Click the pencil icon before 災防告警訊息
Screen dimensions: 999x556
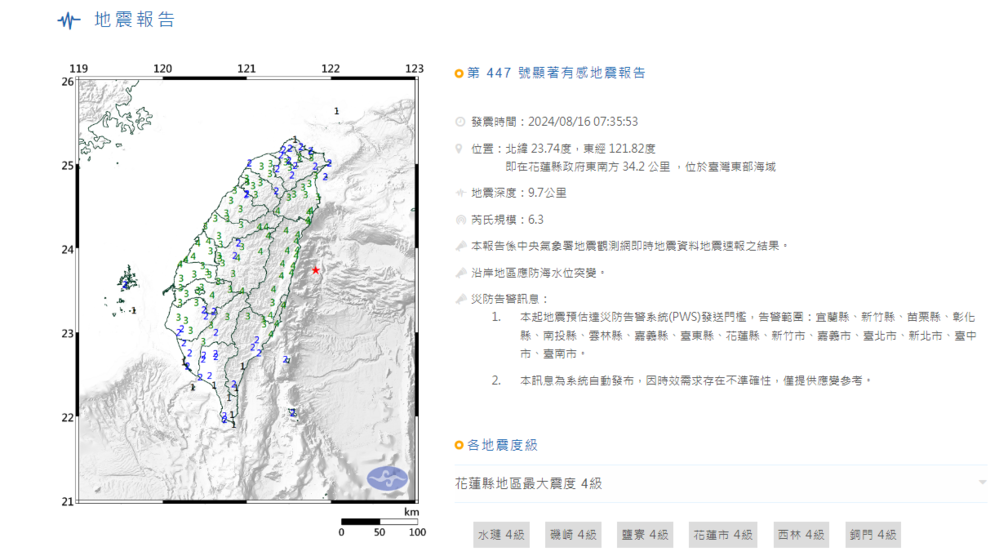click(x=461, y=299)
